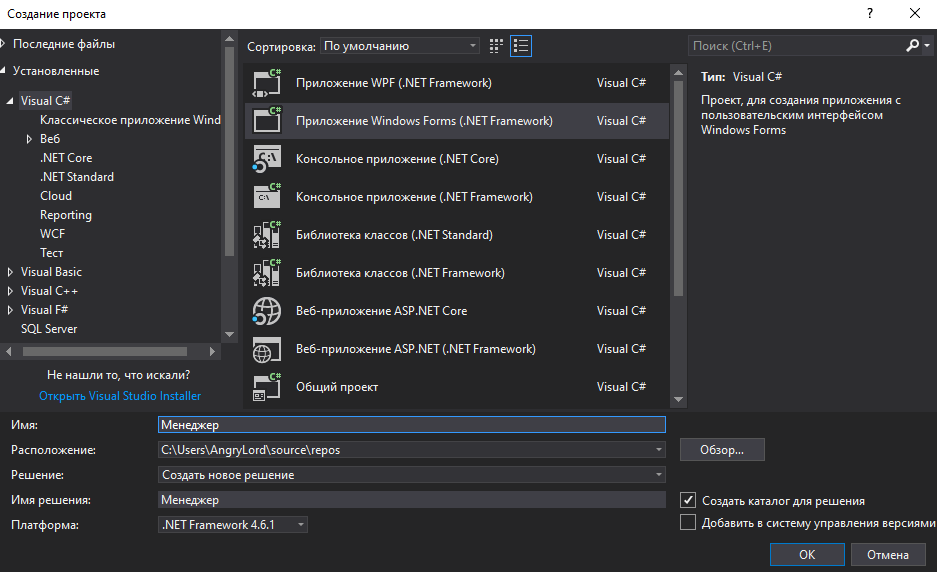Click the .NET Framework class library icon
Screen dimensions: 937x572
click(x=267, y=273)
